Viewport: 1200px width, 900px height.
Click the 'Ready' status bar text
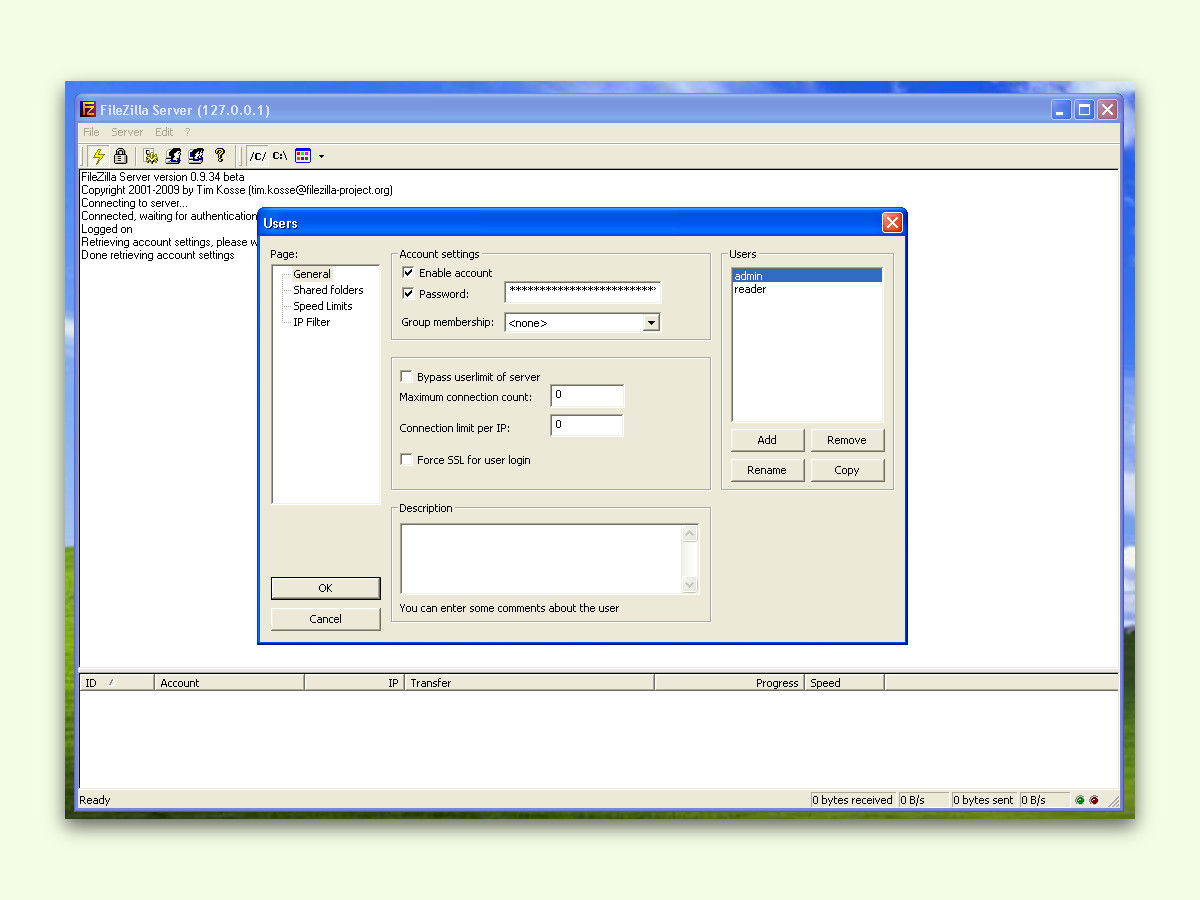95,800
